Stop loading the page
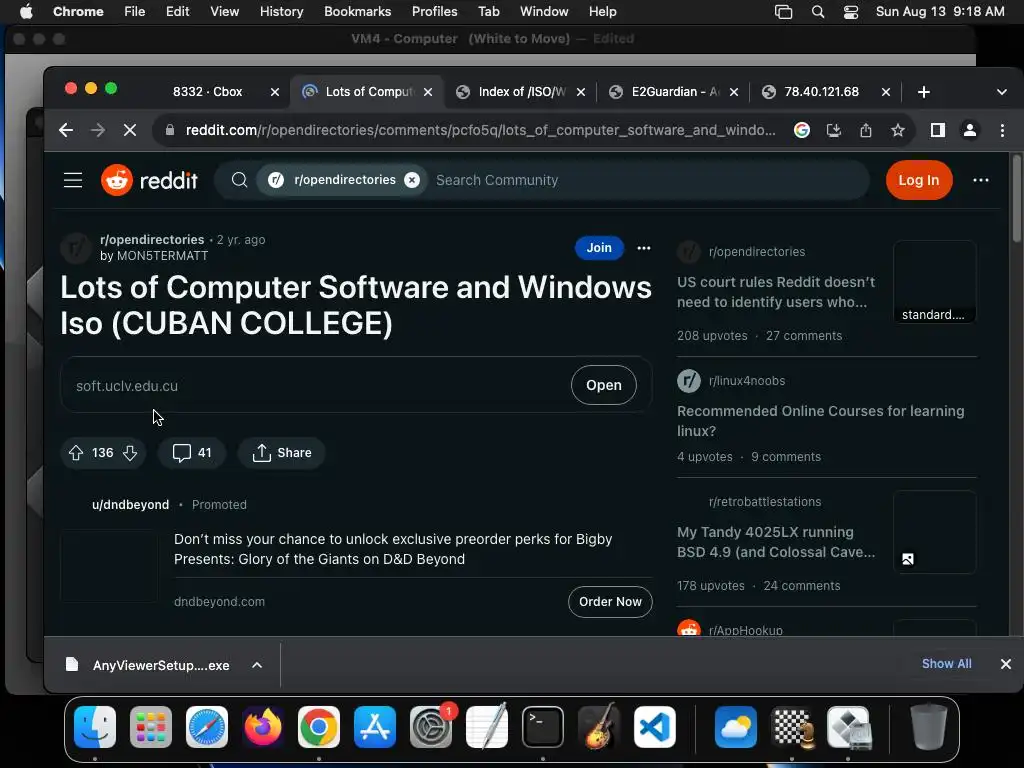This screenshot has height=768, width=1024. click(x=130, y=130)
